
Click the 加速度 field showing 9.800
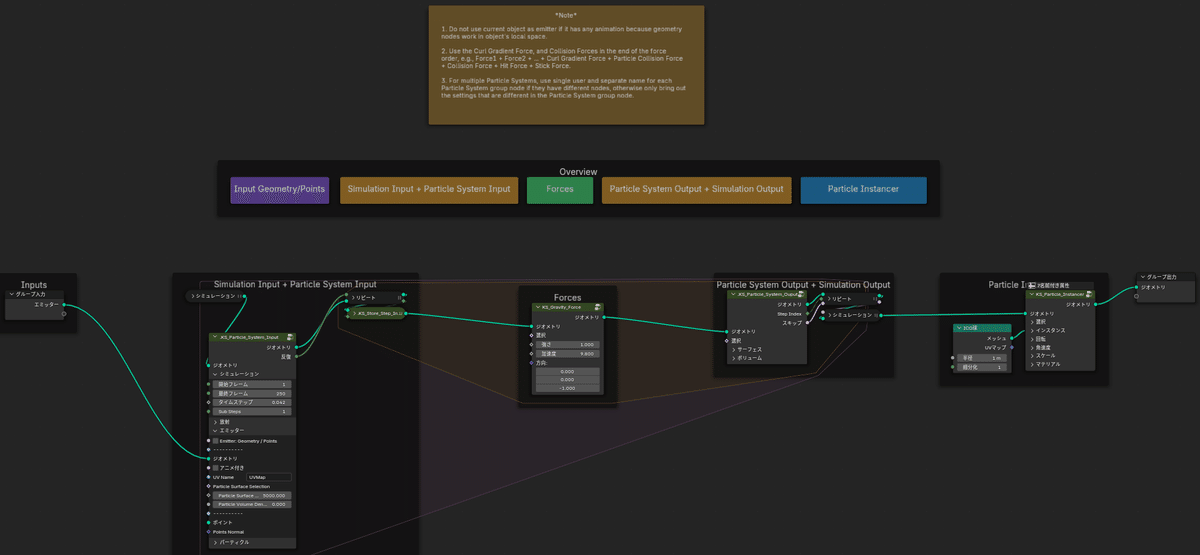point(567,353)
